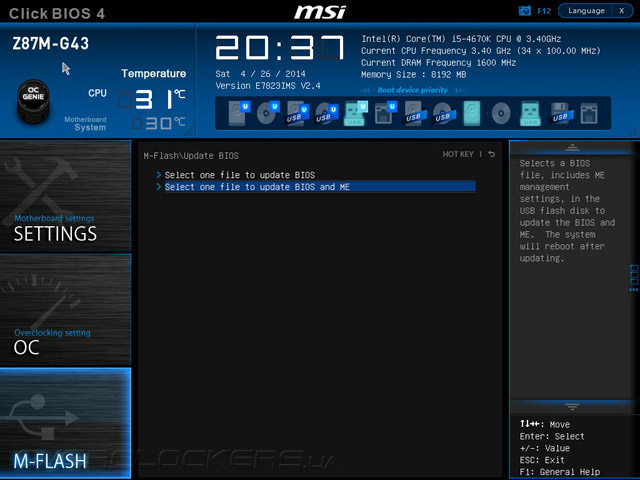640x480 pixels.
Task: Click the 'Boot device priority' label
Action: click(412, 90)
